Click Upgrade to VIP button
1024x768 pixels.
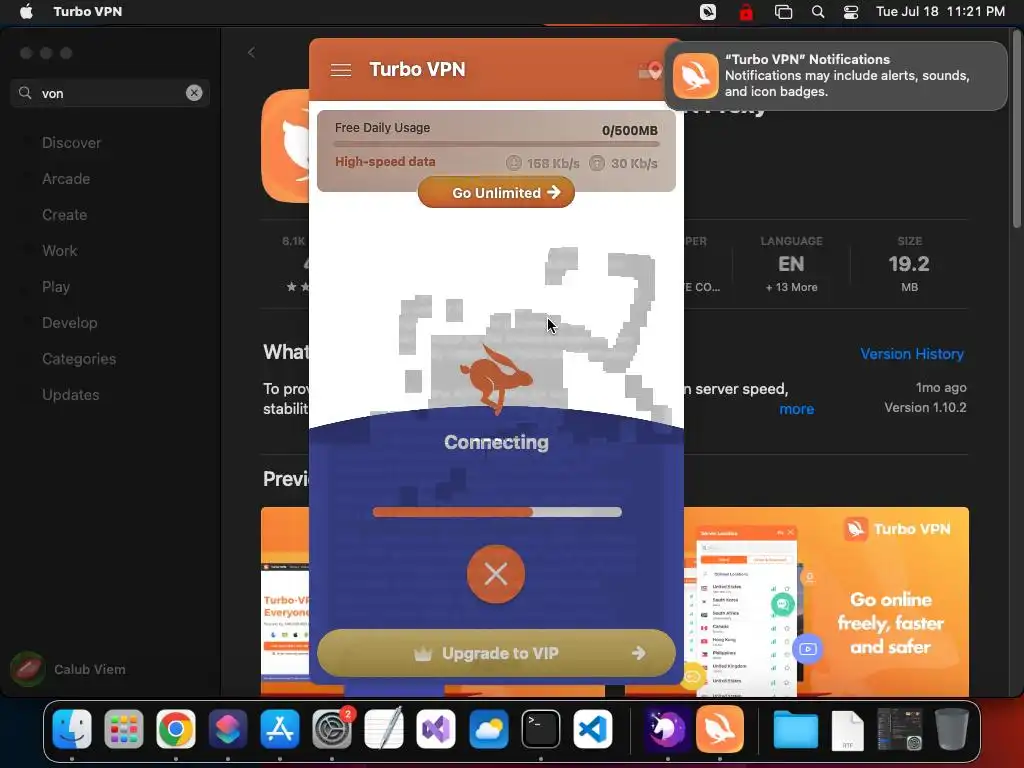tap(496, 653)
